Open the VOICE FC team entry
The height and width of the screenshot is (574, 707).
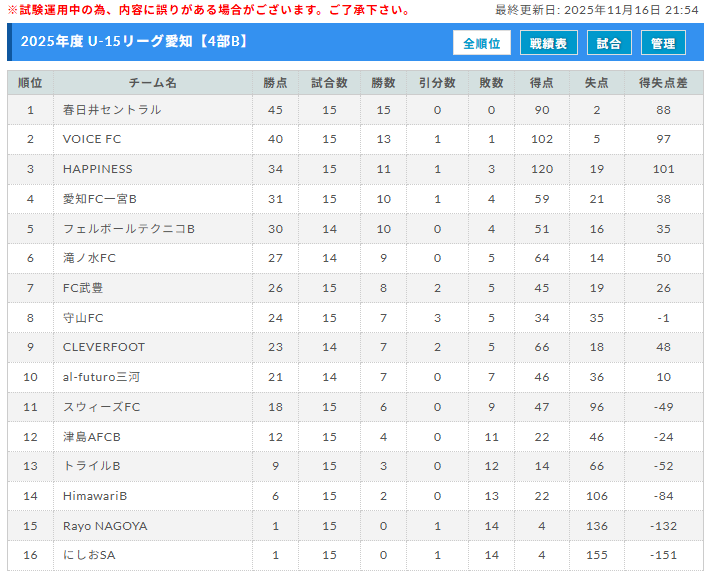click(x=92, y=139)
